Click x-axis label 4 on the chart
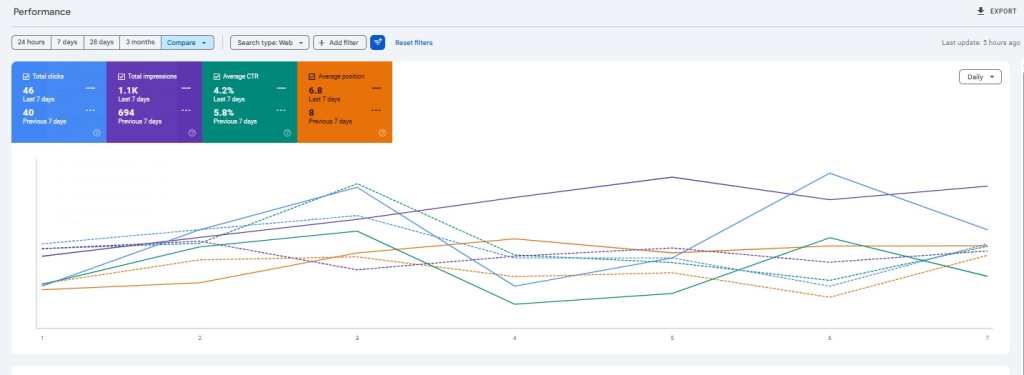 [515, 338]
